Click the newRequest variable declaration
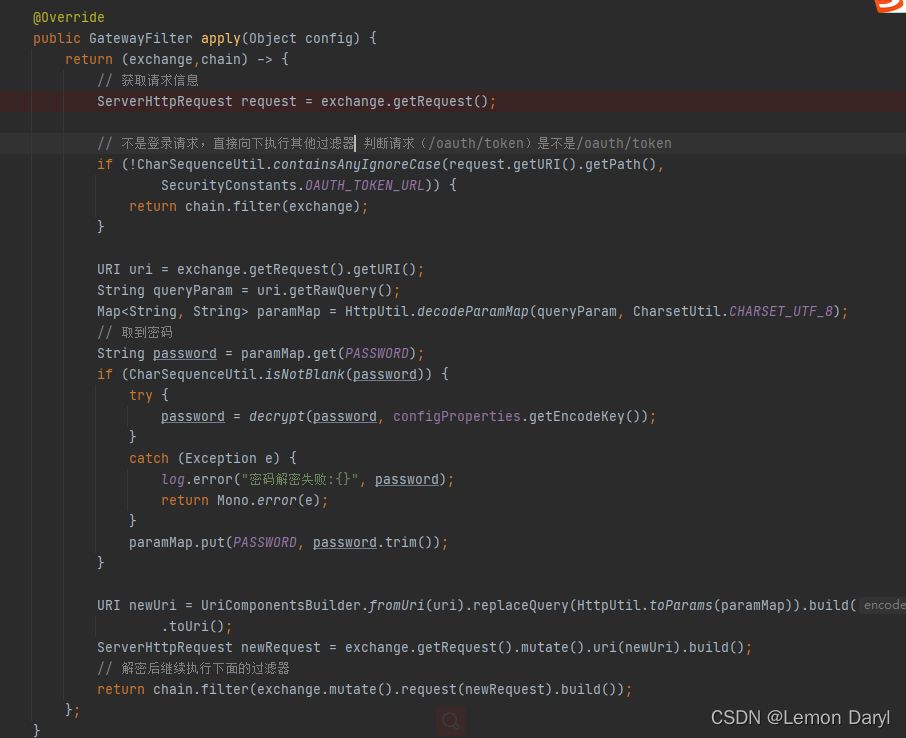Screen dimensions: 906x738 280,647
